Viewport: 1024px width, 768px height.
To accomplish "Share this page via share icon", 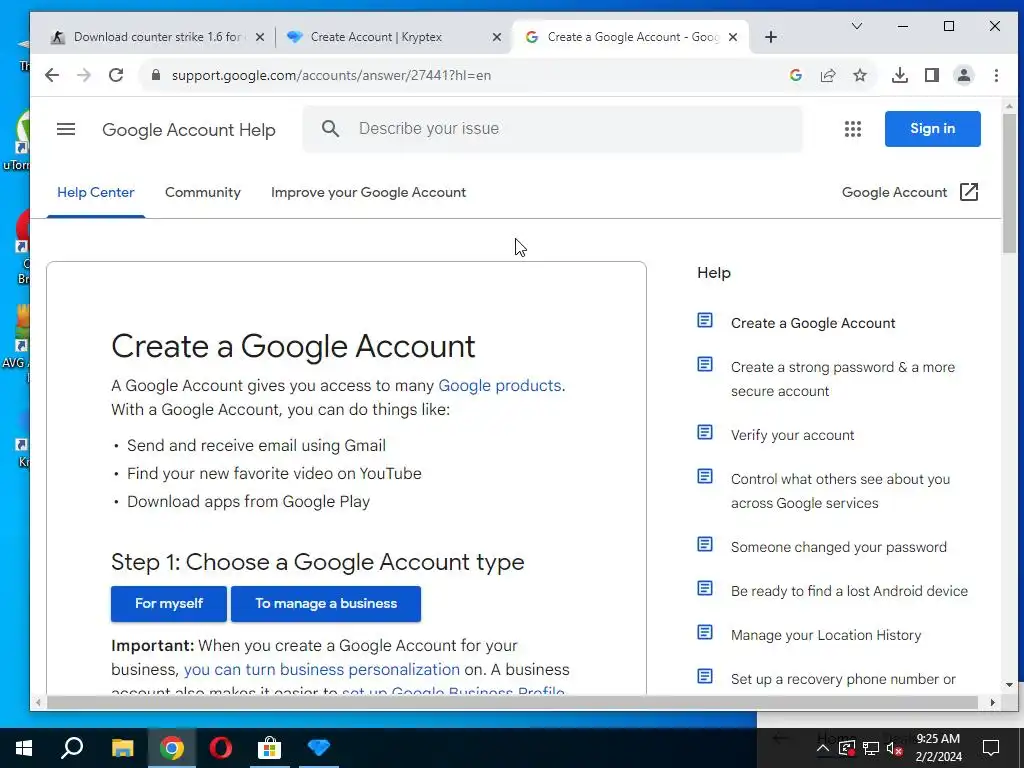I will point(828,75).
